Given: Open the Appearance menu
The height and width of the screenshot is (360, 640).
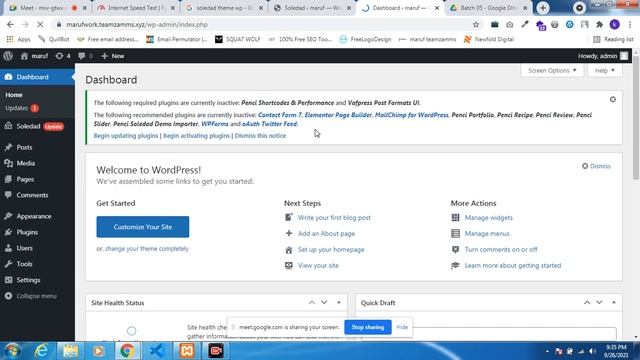Looking at the screenshot, I should point(33,216).
